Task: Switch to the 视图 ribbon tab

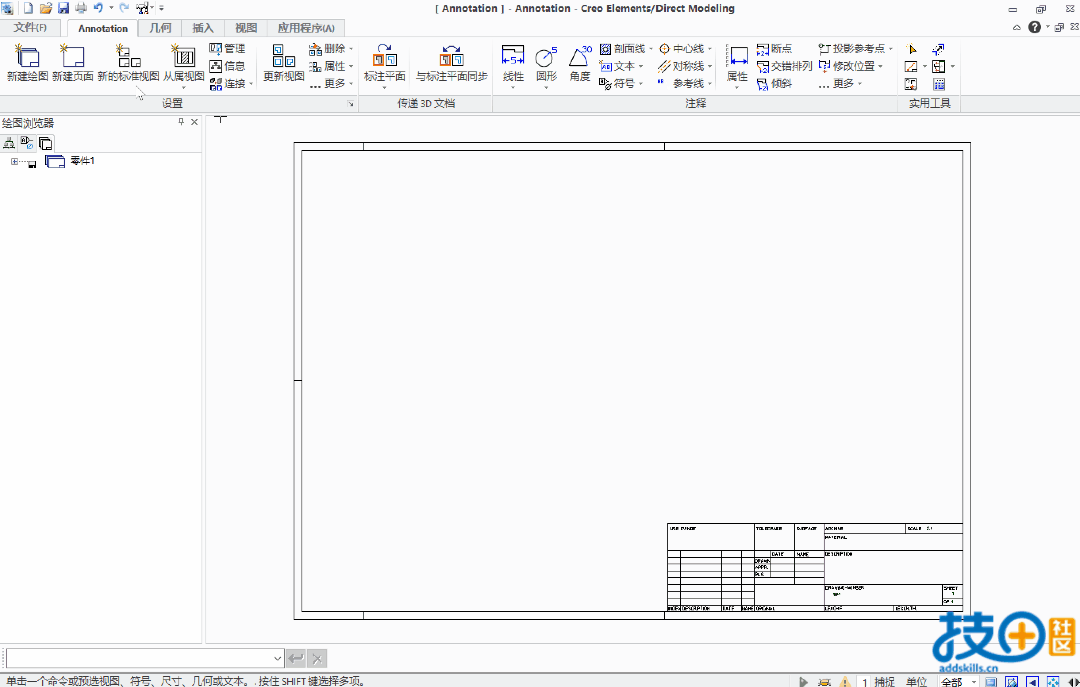Action: point(246,28)
